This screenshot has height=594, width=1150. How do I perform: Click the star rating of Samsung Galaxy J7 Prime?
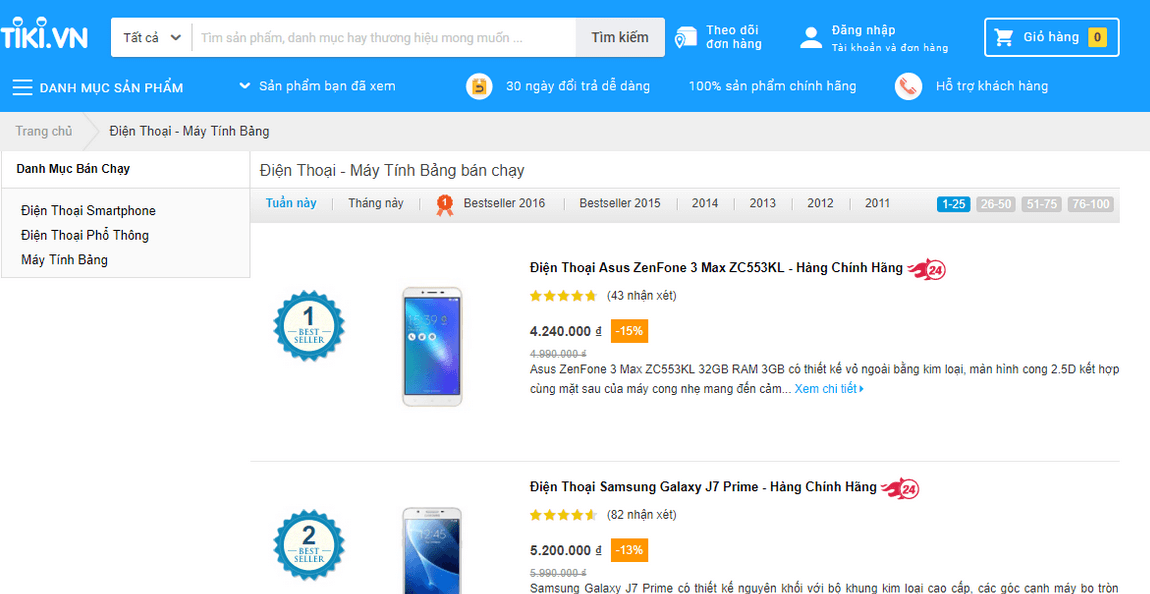(563, 516)
